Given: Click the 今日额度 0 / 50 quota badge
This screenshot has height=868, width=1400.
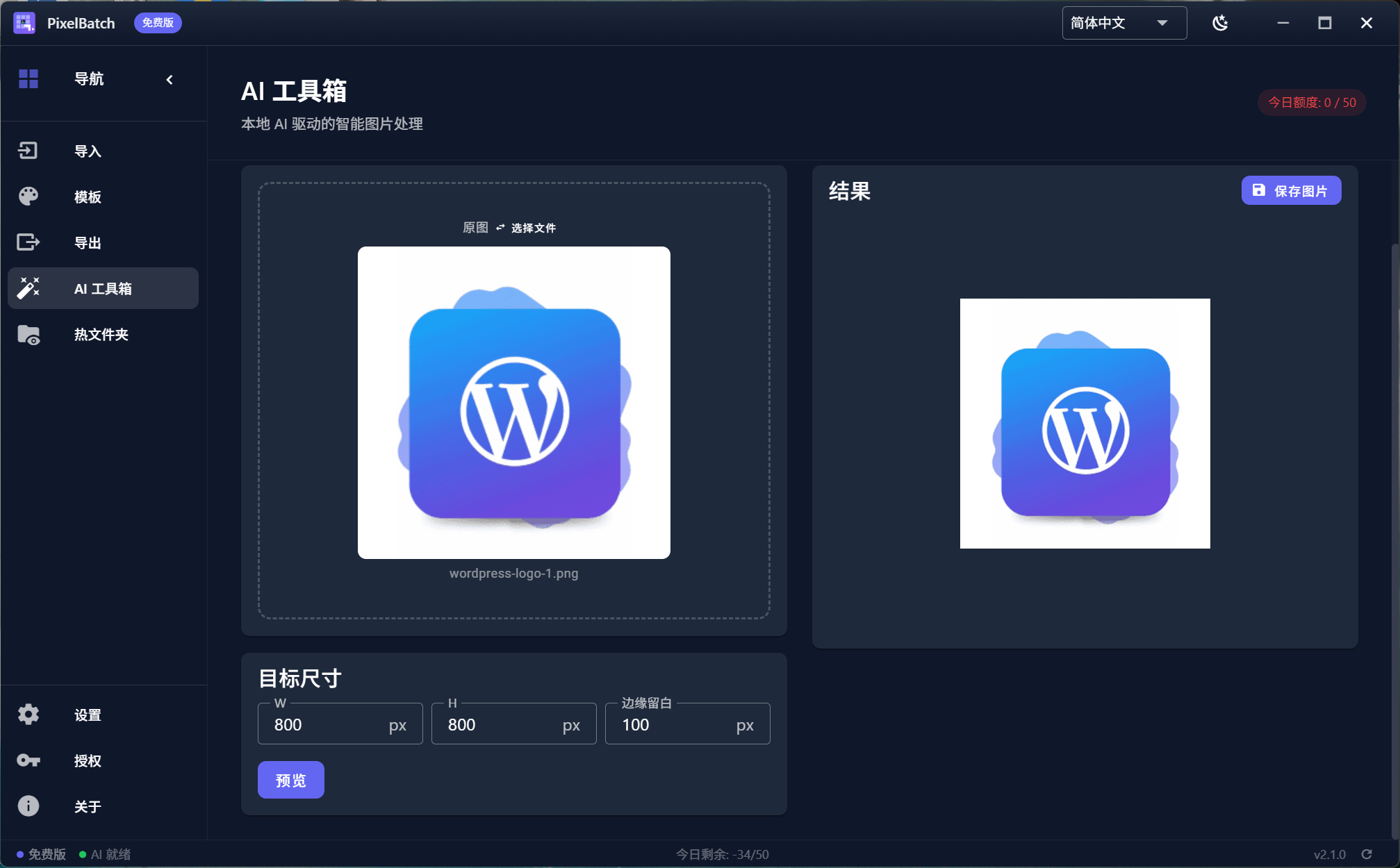Looking at the screenshot, I should pos(1312,103).
